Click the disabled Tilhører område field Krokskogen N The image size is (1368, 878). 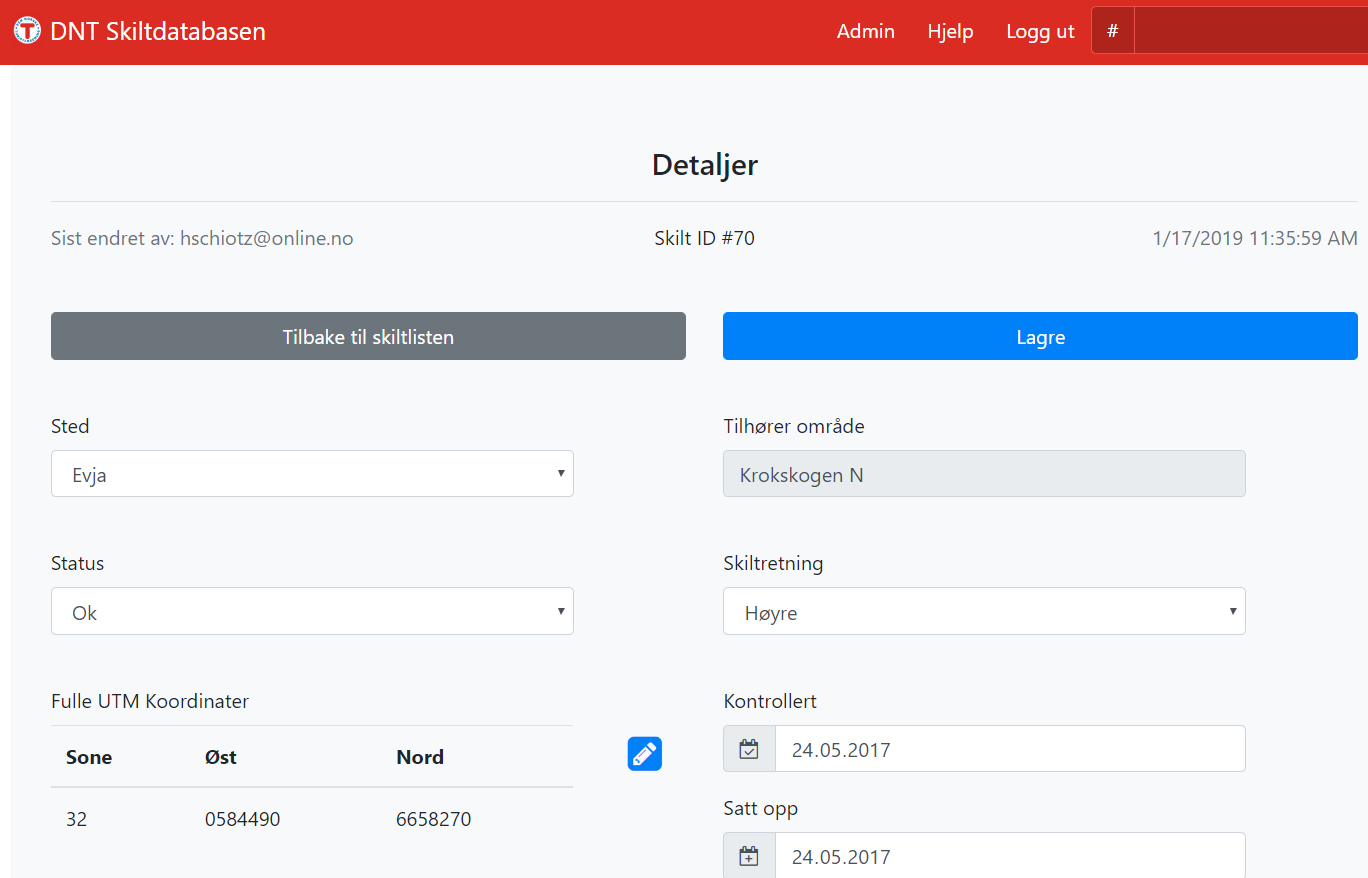pos(984,474)
